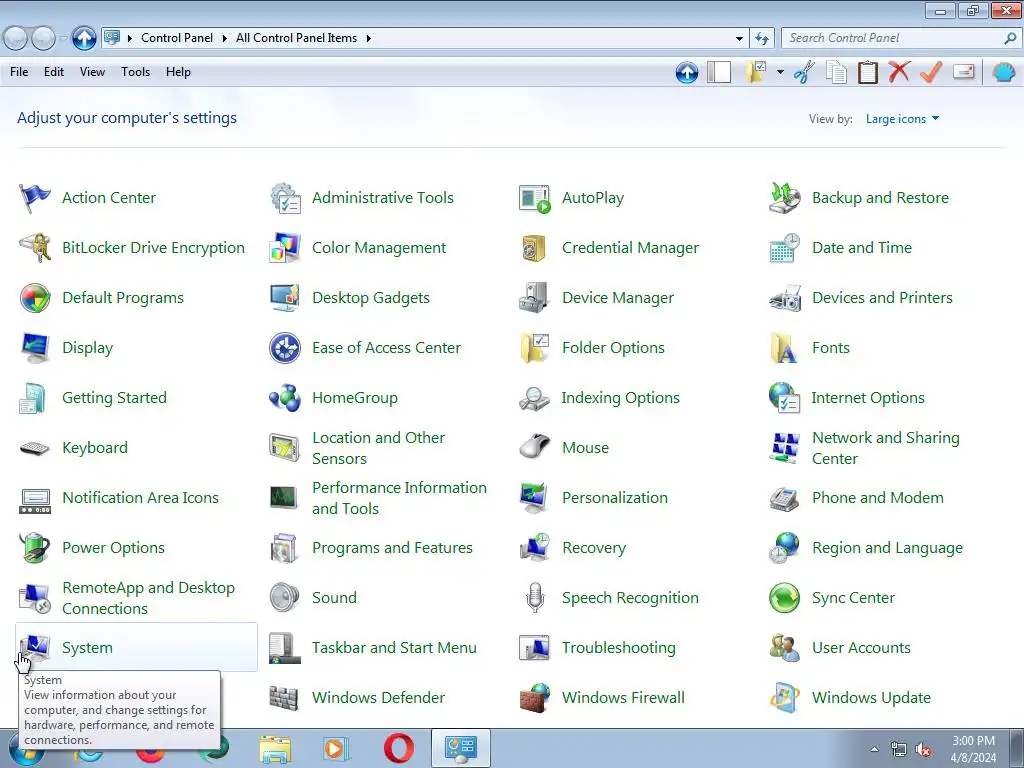Click the red X Delete toolbar icon
The width and height of the screenshot is (1024, 768).
[x=899, y=72]
